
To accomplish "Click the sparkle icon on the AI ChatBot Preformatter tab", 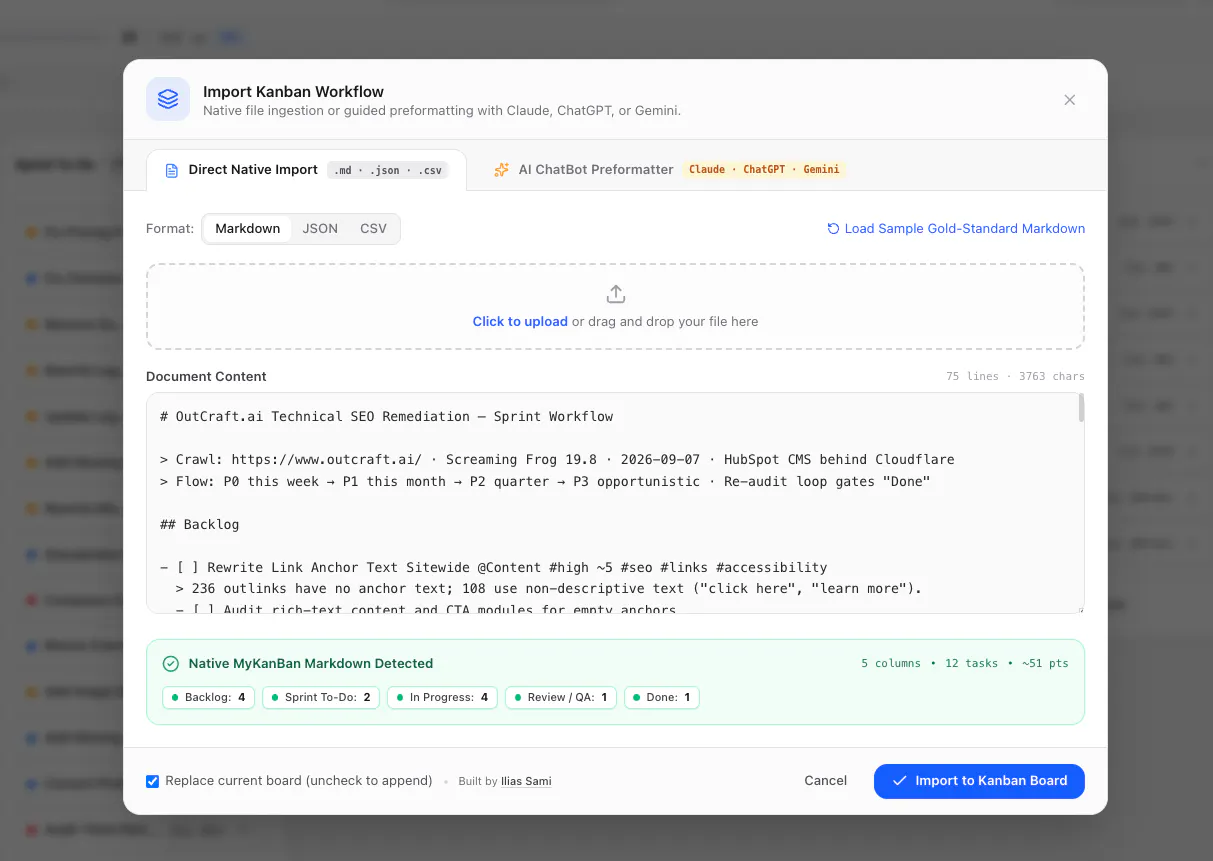I will 502,170.
